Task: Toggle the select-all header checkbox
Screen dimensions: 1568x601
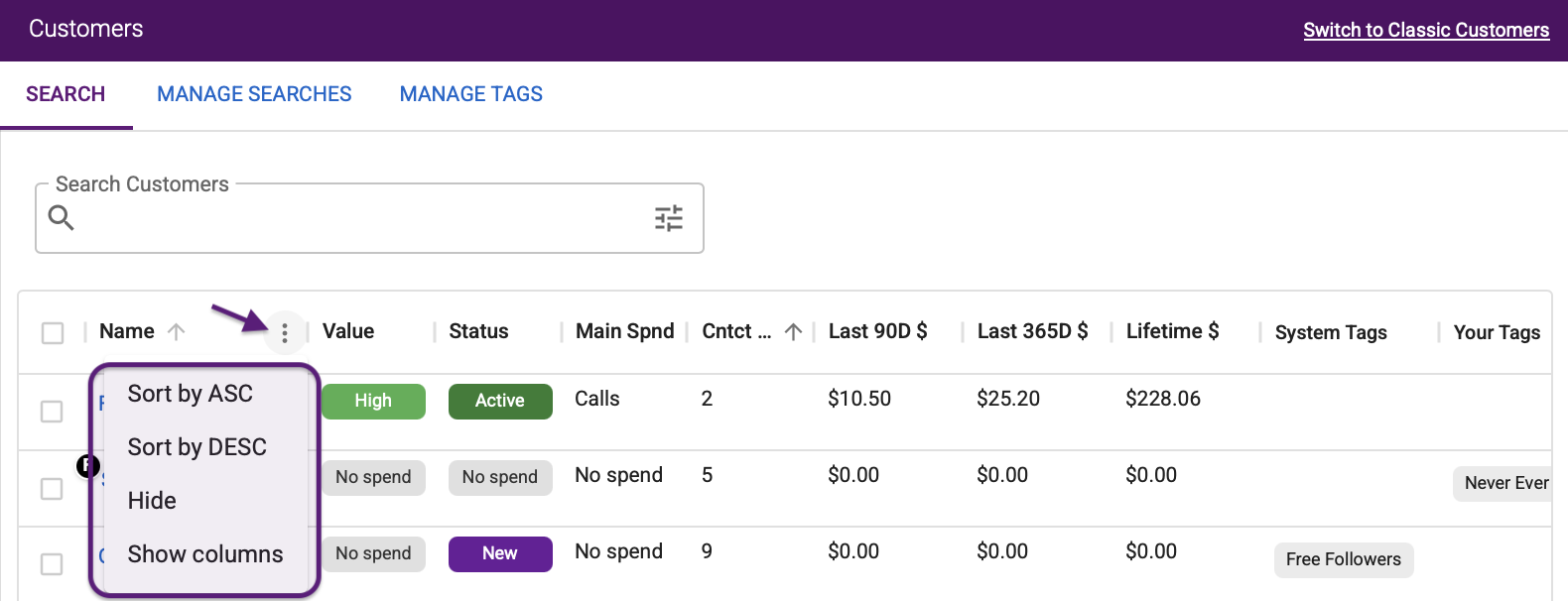Action: pos(53,333)
